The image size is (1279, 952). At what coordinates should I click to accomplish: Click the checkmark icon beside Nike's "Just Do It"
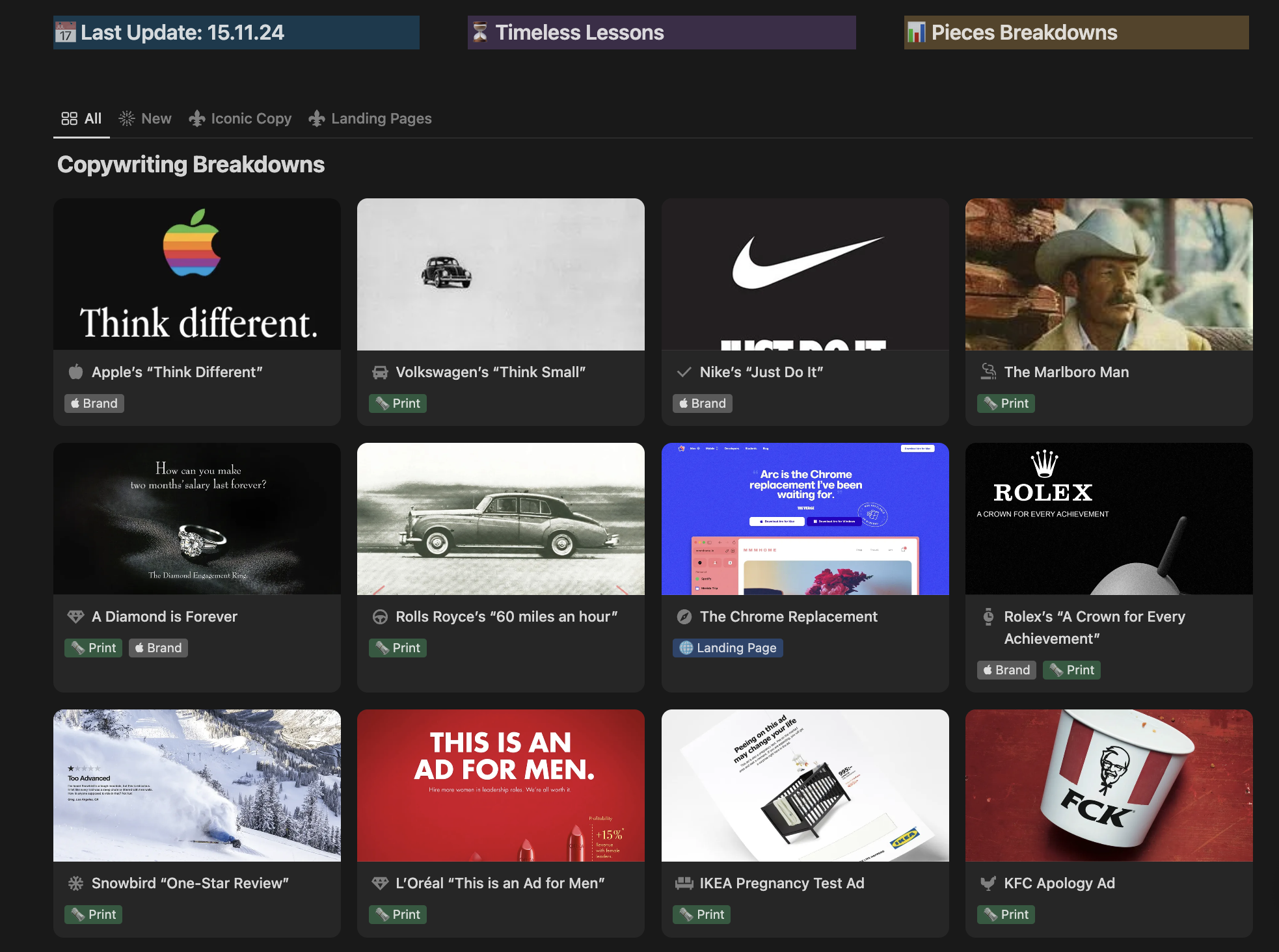point(684,372)
